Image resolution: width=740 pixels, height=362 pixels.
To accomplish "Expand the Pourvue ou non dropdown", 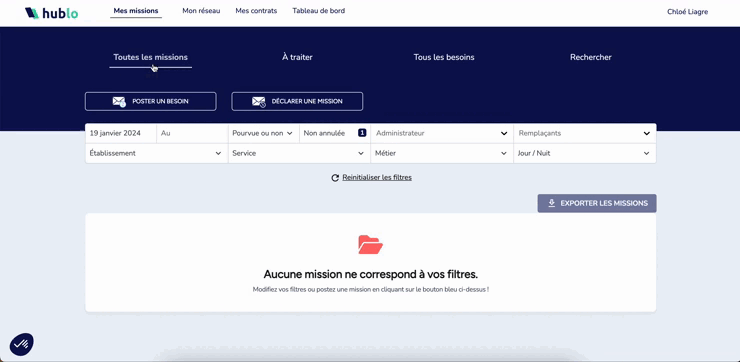I will click(264, 134).
